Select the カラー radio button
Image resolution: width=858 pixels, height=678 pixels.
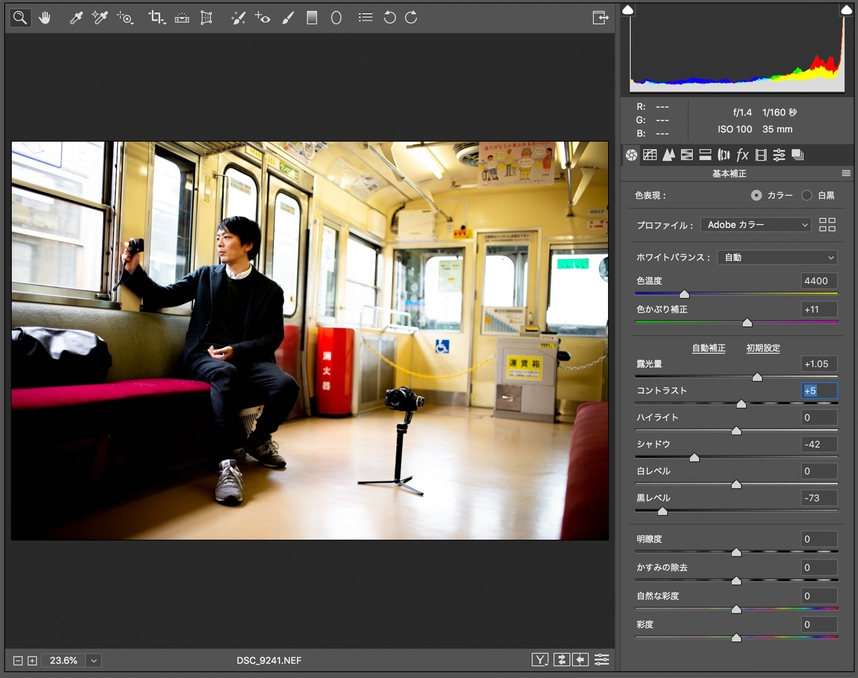click(x=756, y=195)
